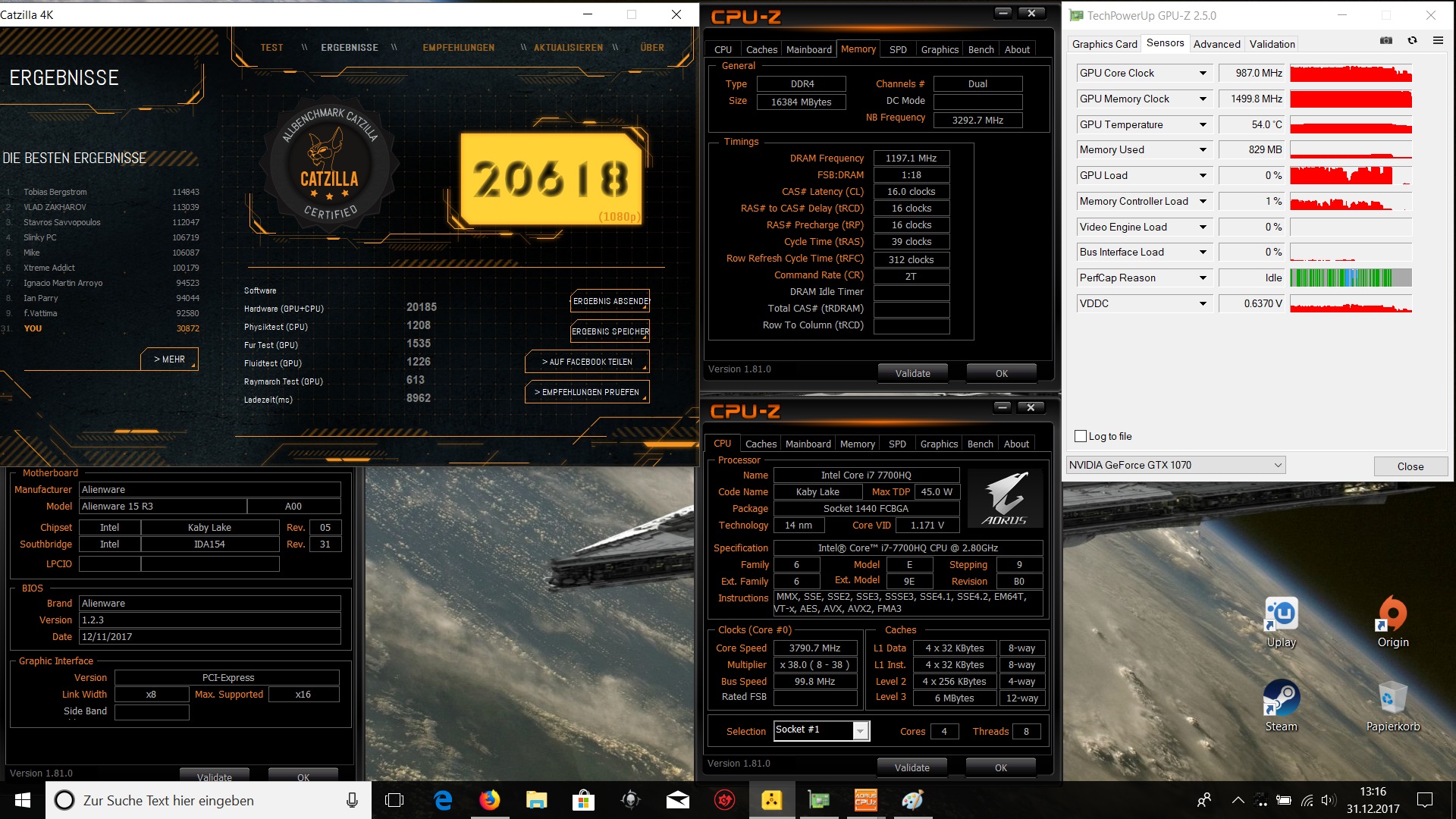Click ERGEBNIS ABSENDEN in Catzilla
This screenshot has width=1456, height=819.
tap(610, 301)
